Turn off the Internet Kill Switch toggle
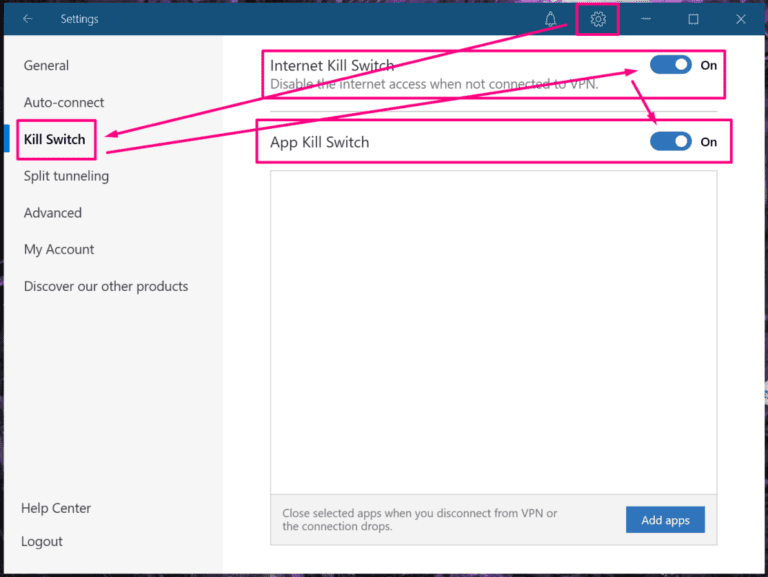This screenshot has width=768, height=577. pos(670,65)
